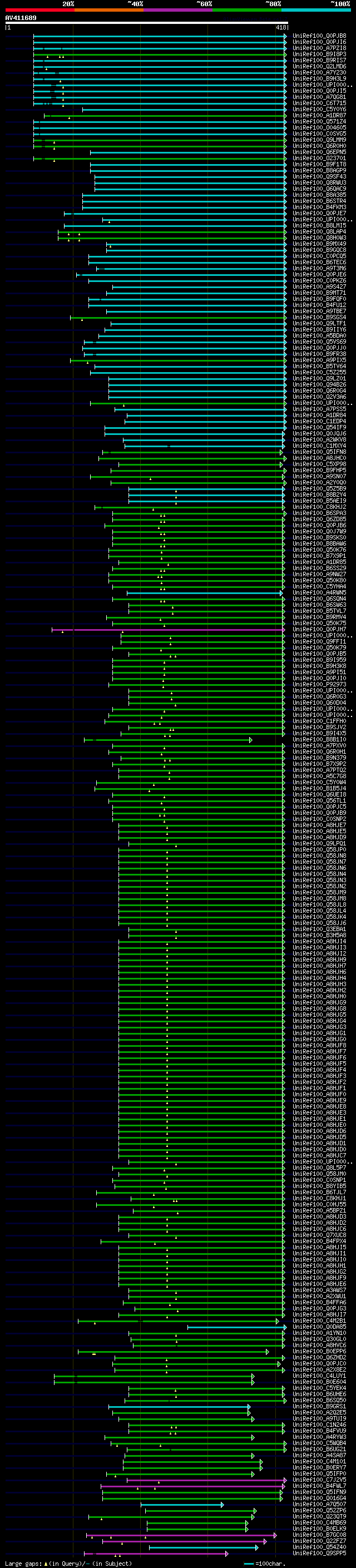This screenshot has width=356, height=1568.
Task: Select the UniRef100_B9GRS1 hit label
Action: (319, 1406)
